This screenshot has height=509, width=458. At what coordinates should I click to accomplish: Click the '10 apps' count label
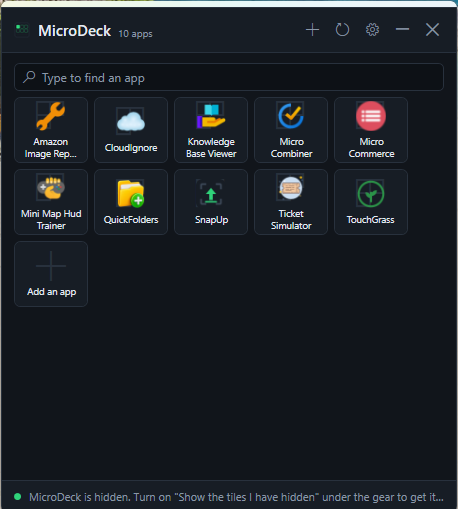coord(135,34)
